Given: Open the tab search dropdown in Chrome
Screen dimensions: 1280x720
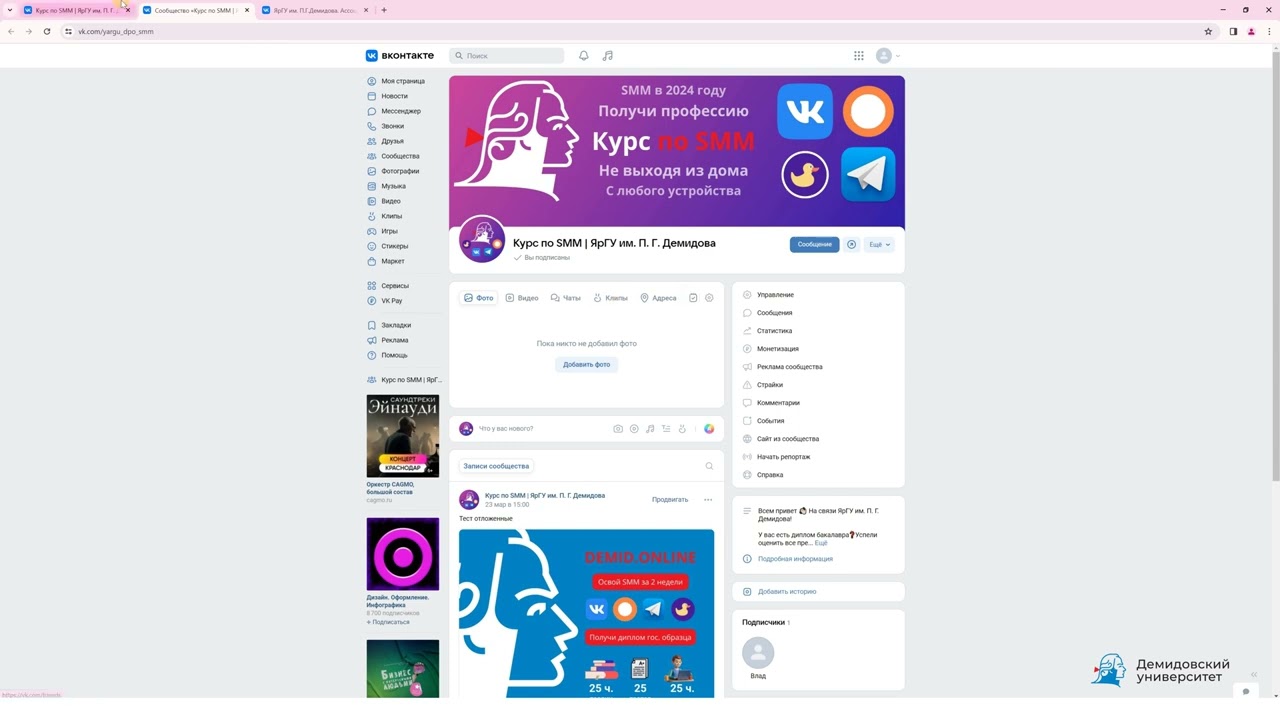Looking at the screenshot, I should 9,10.
